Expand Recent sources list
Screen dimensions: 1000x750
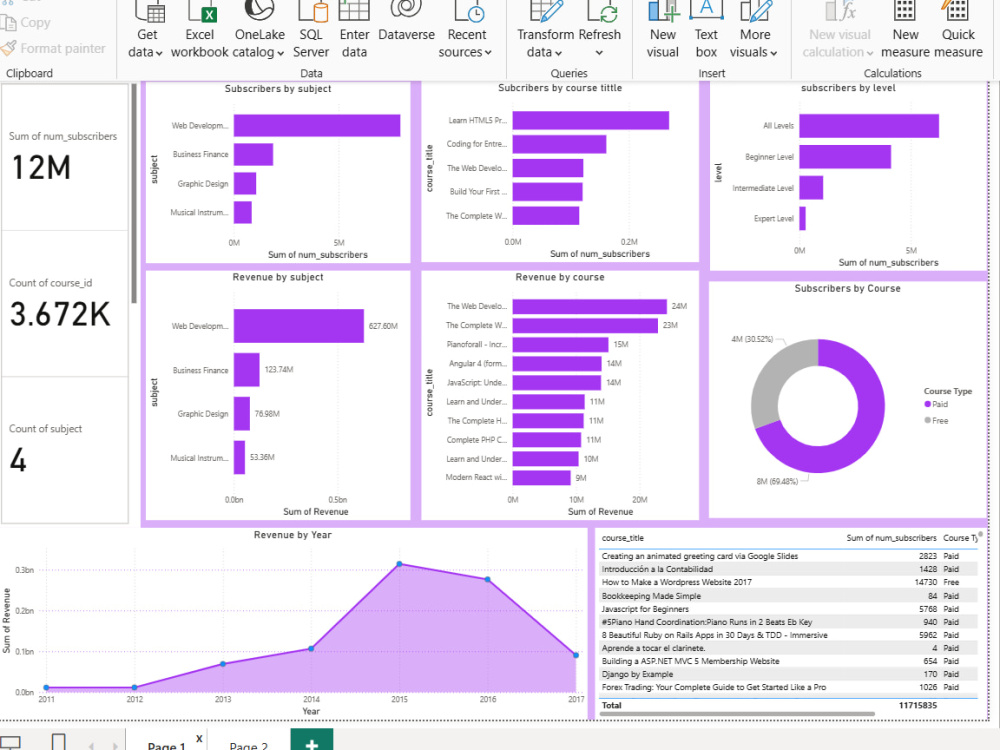pyautogui.click(x=466, y=31)
